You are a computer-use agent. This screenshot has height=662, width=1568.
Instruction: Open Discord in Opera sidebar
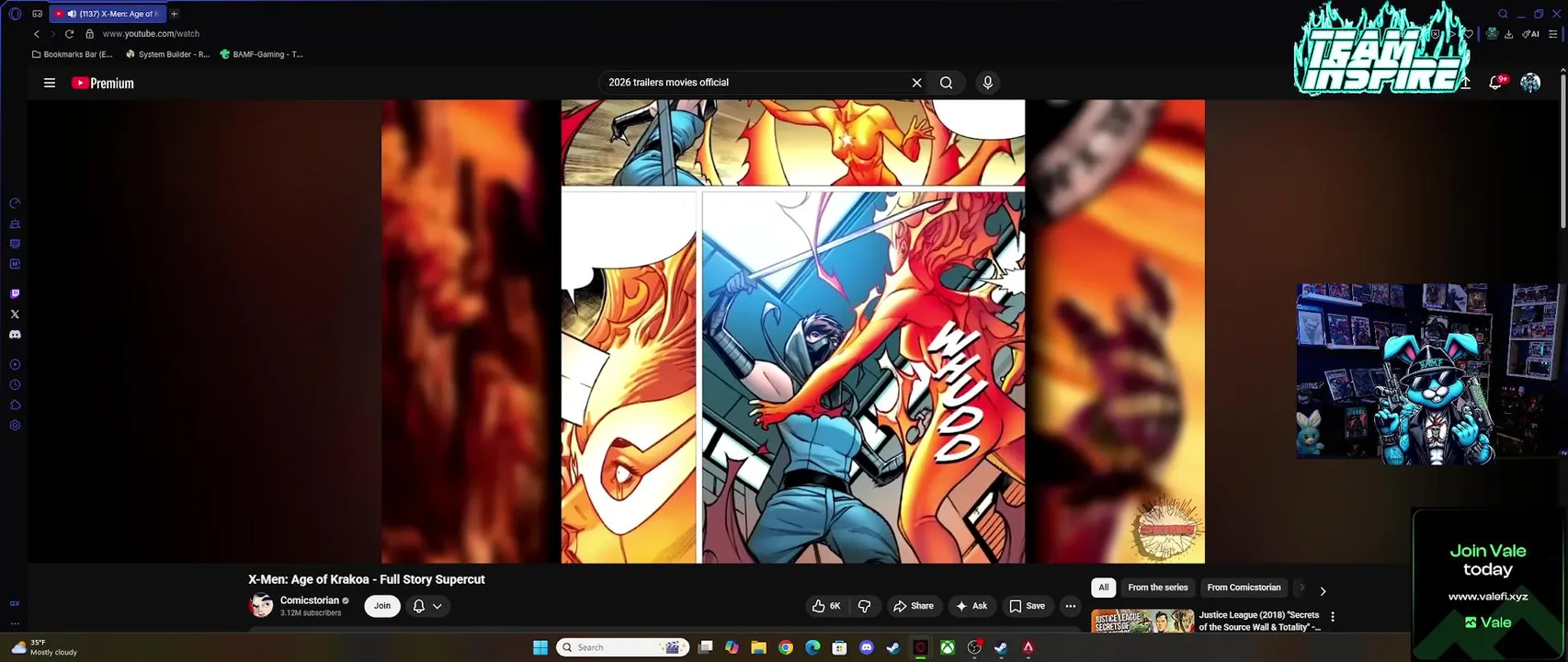(x=15, y=335)
